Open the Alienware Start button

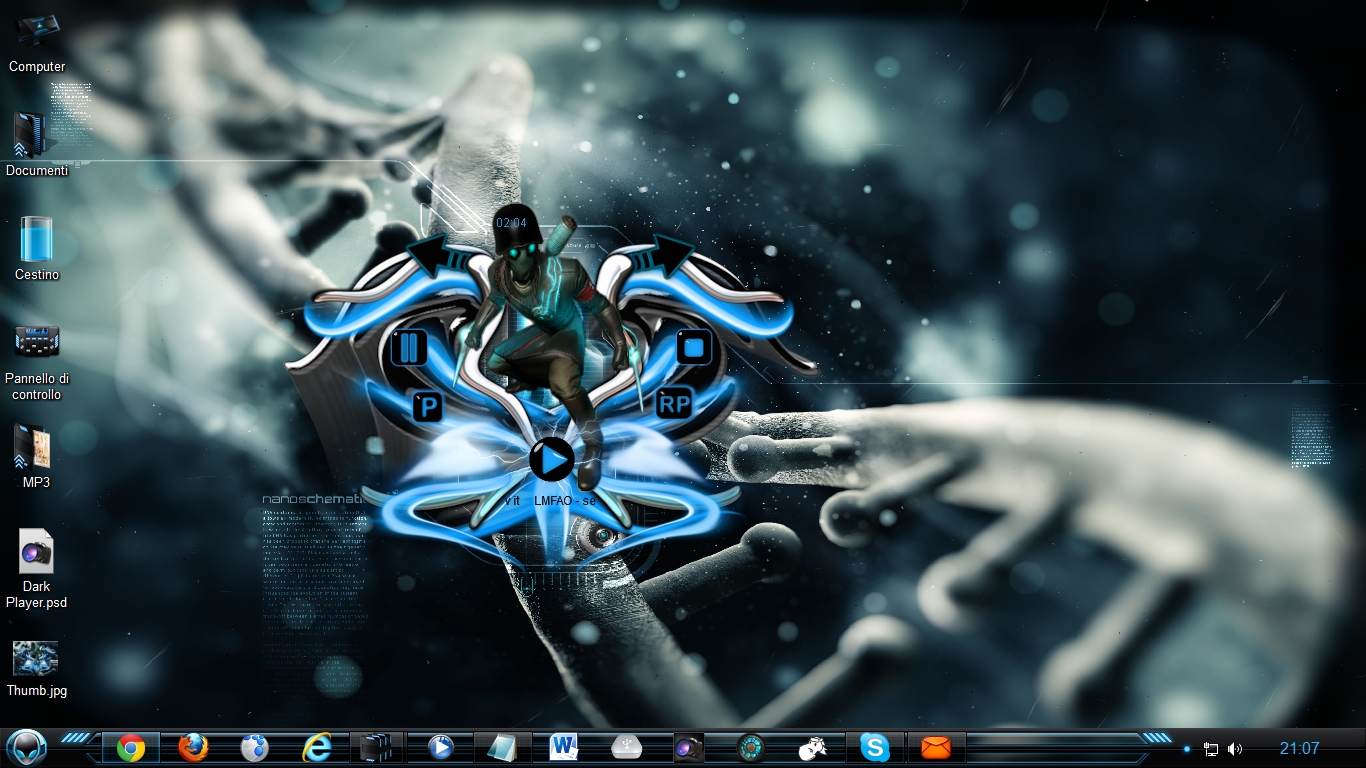pos(26,747)
